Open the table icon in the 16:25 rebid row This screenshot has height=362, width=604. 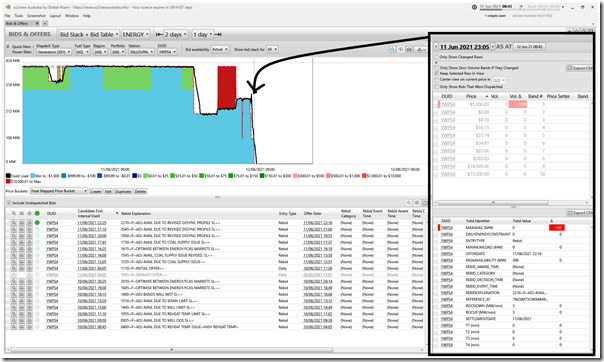[22, 249]
